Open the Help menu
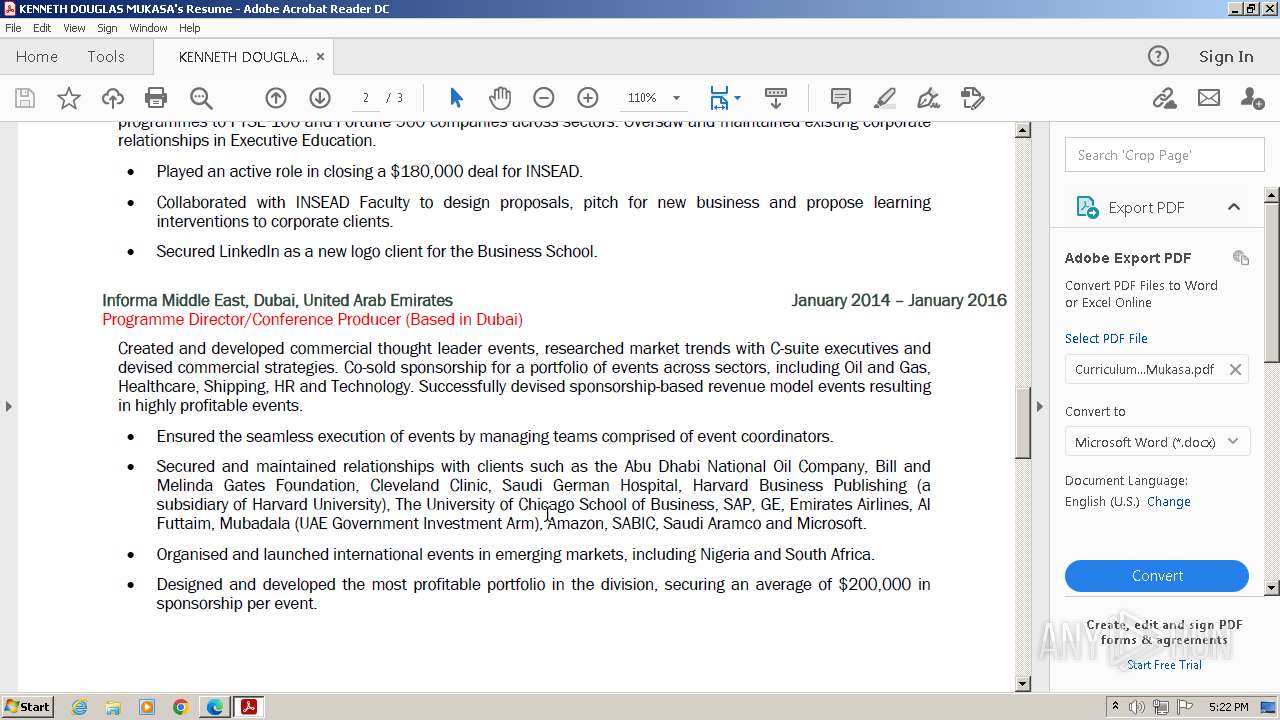 coord(189,28)
